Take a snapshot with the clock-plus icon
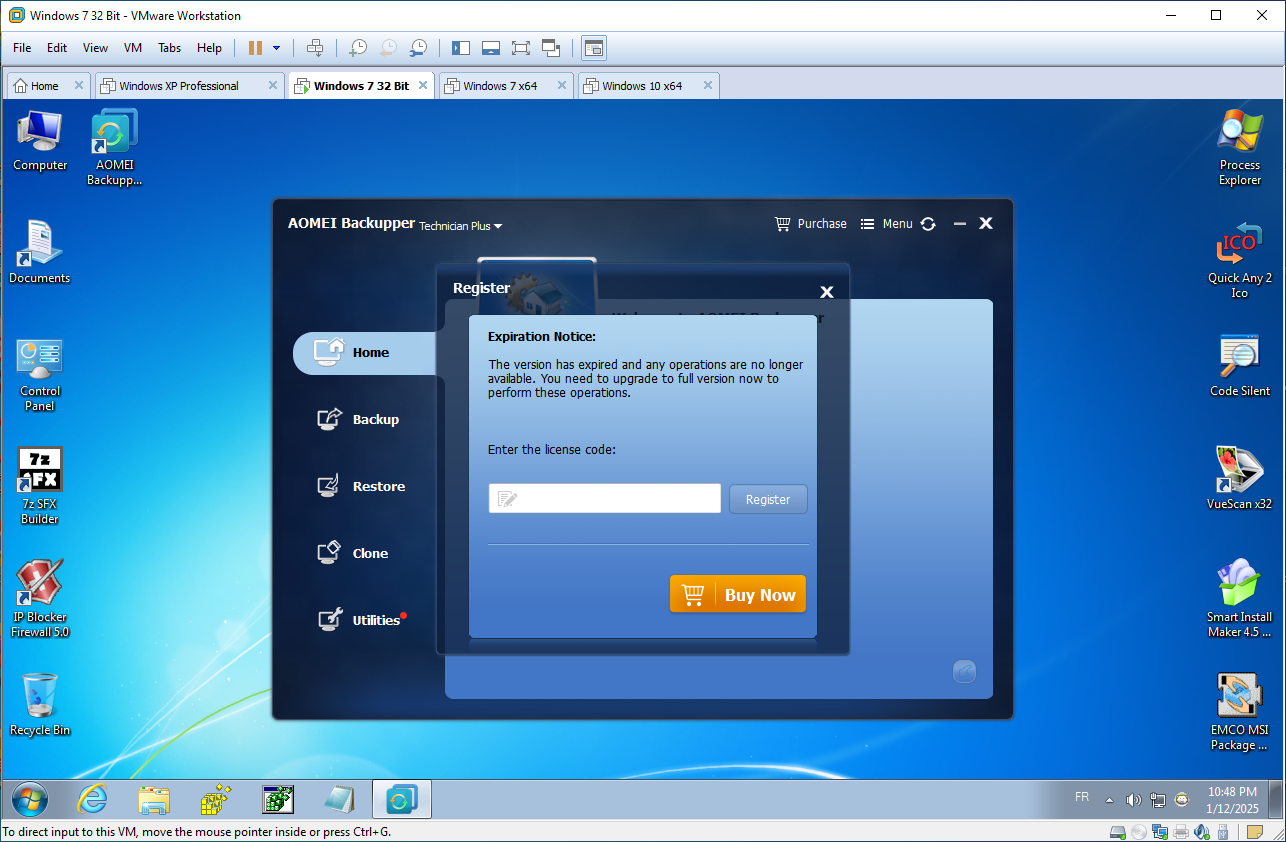The image size is (1286, 842). tap(357, 48)
